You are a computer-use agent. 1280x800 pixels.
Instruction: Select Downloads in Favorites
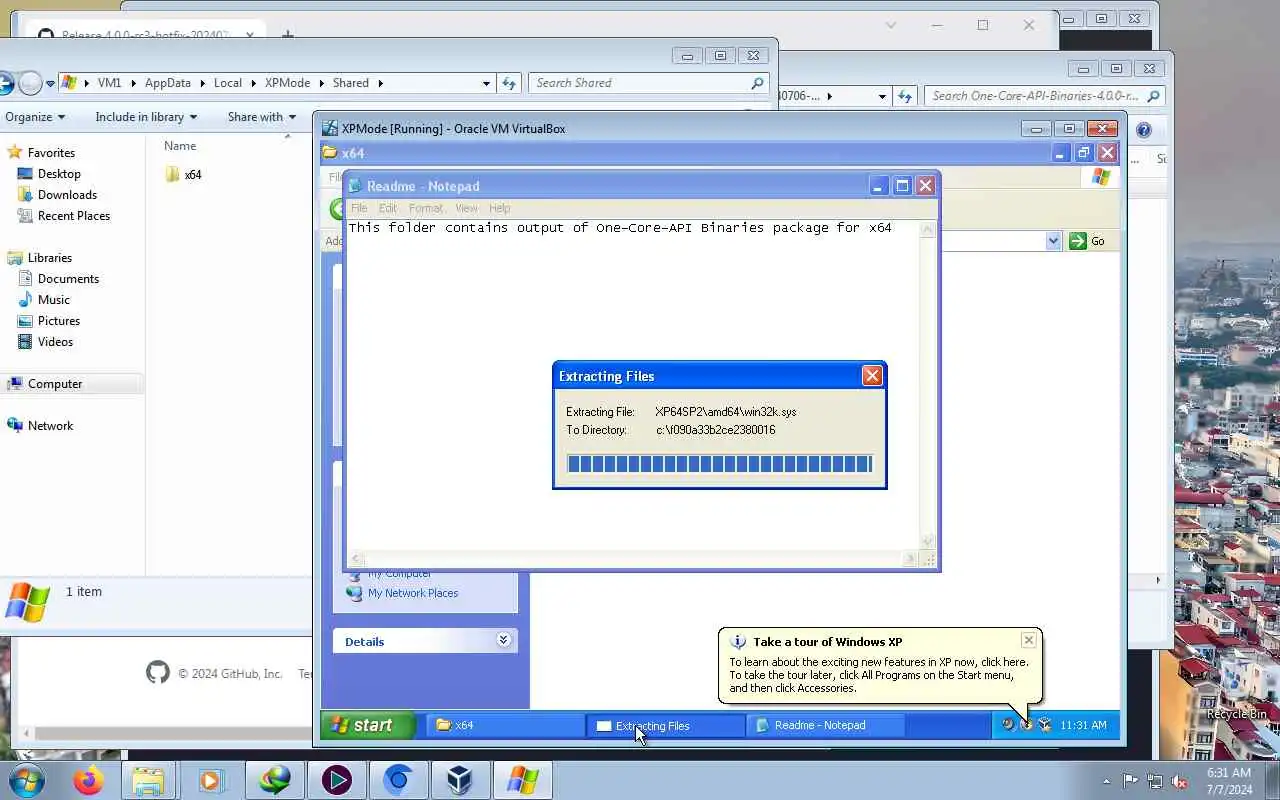pyautogui.click(x=67, y=195)
